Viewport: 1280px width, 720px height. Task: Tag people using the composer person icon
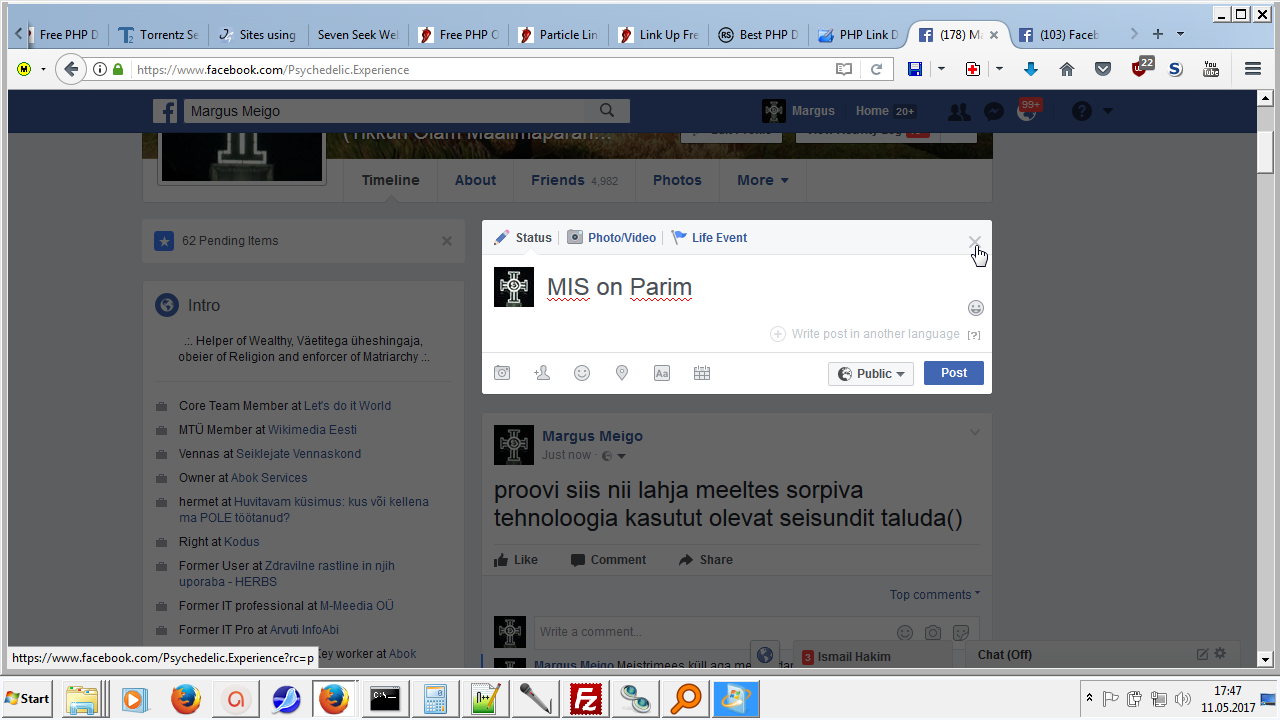click(x=542, y=373)
